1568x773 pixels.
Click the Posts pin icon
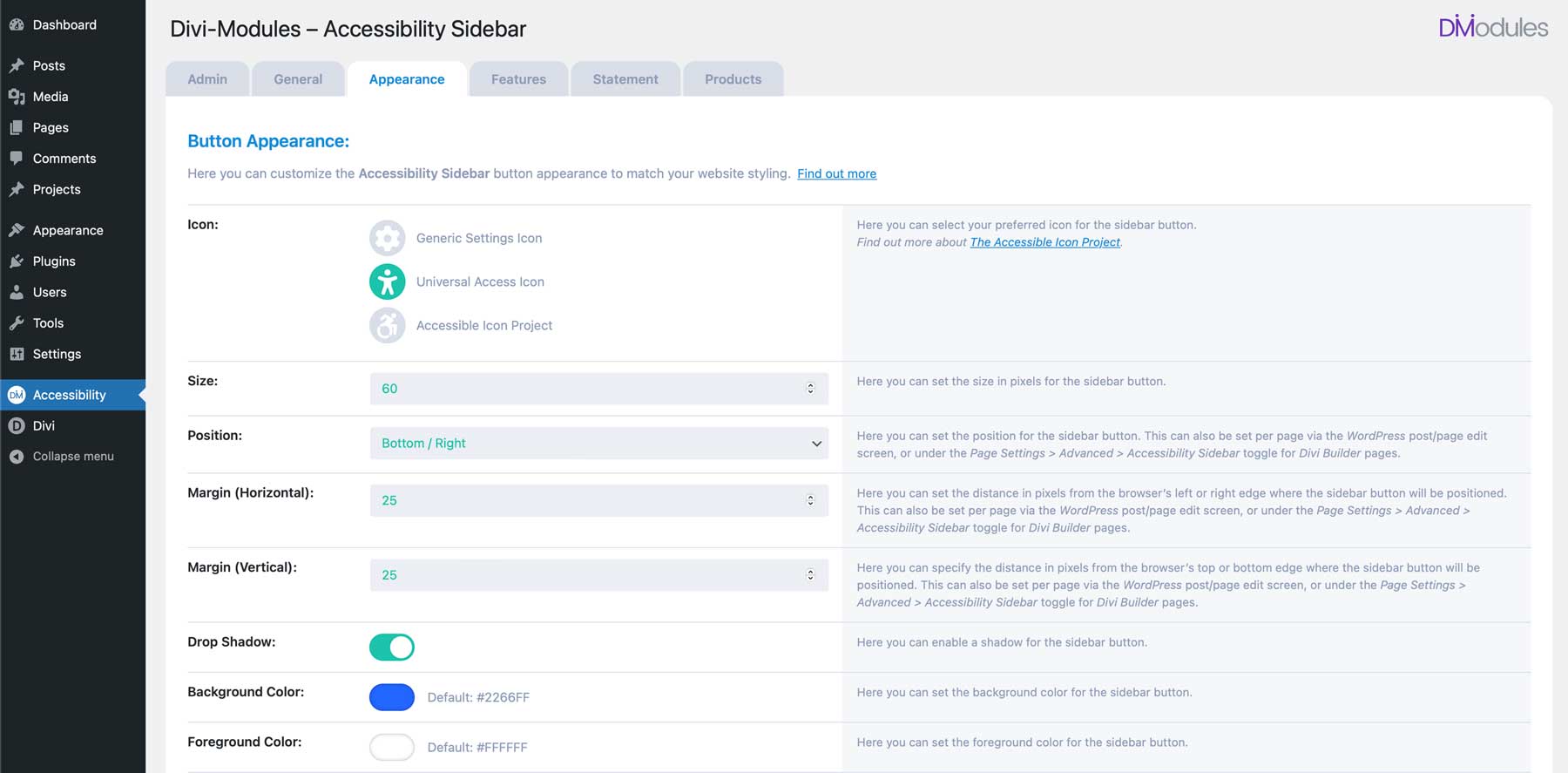[17, 65]
